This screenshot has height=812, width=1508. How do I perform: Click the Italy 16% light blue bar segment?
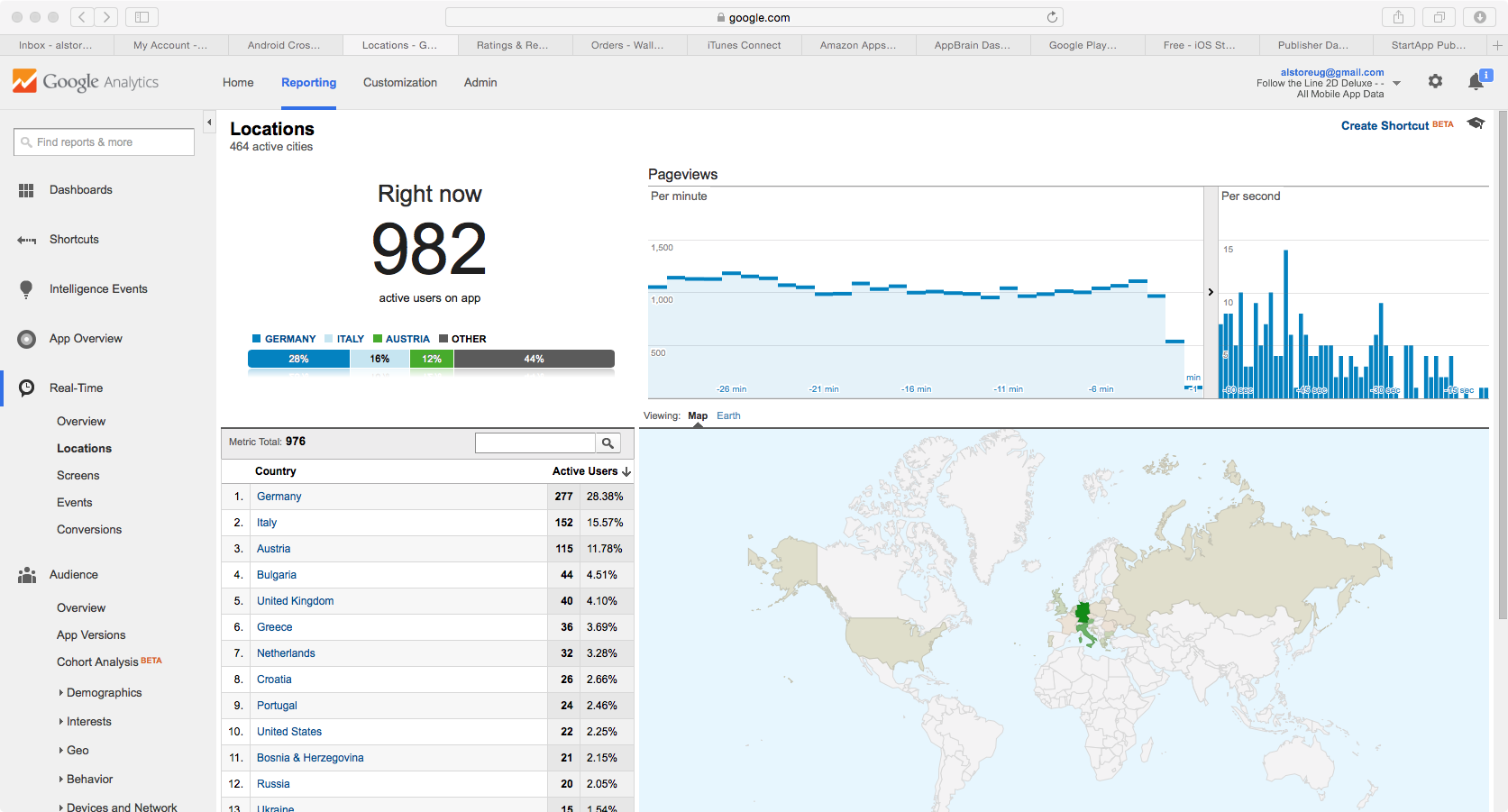point(379,359)
